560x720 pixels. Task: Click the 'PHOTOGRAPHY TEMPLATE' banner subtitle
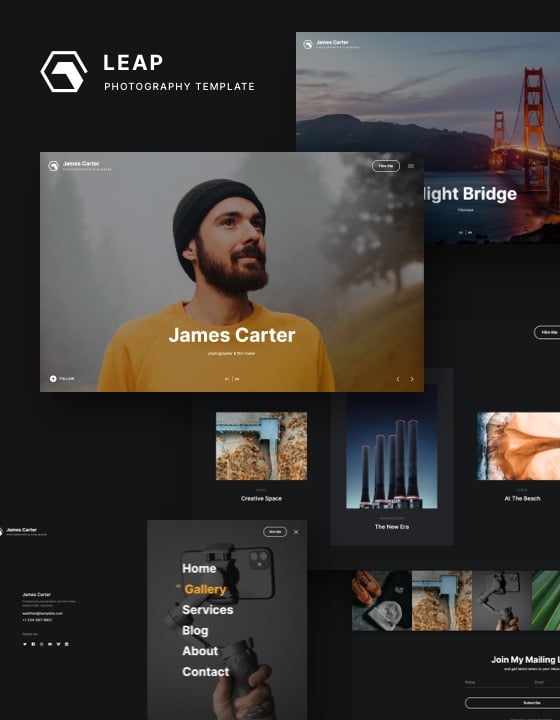point(179,86)
